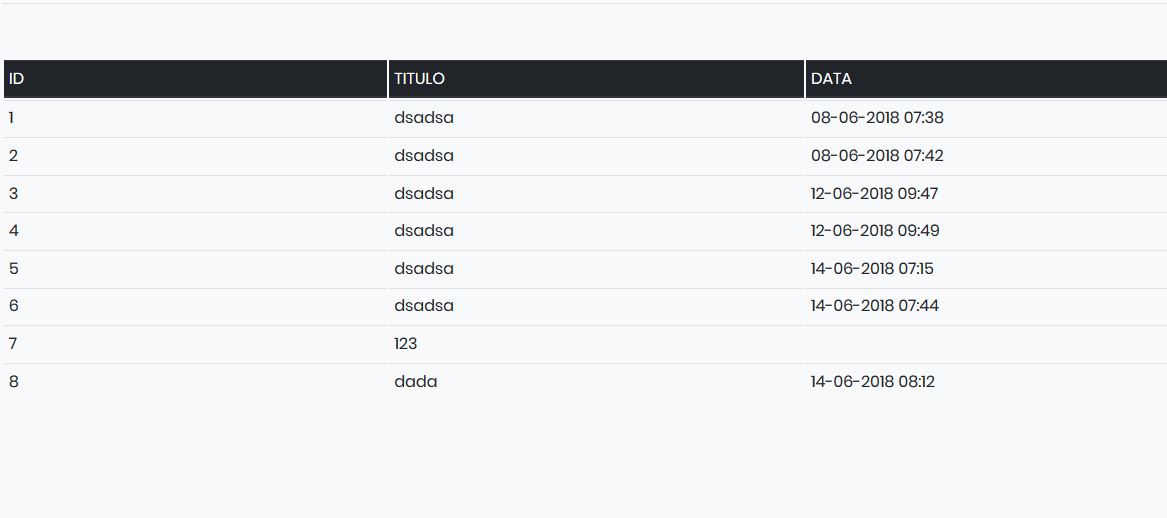Click date 08-06-2018 07:38
Viewport: 1167px width, 518px height.
(877, 118)
